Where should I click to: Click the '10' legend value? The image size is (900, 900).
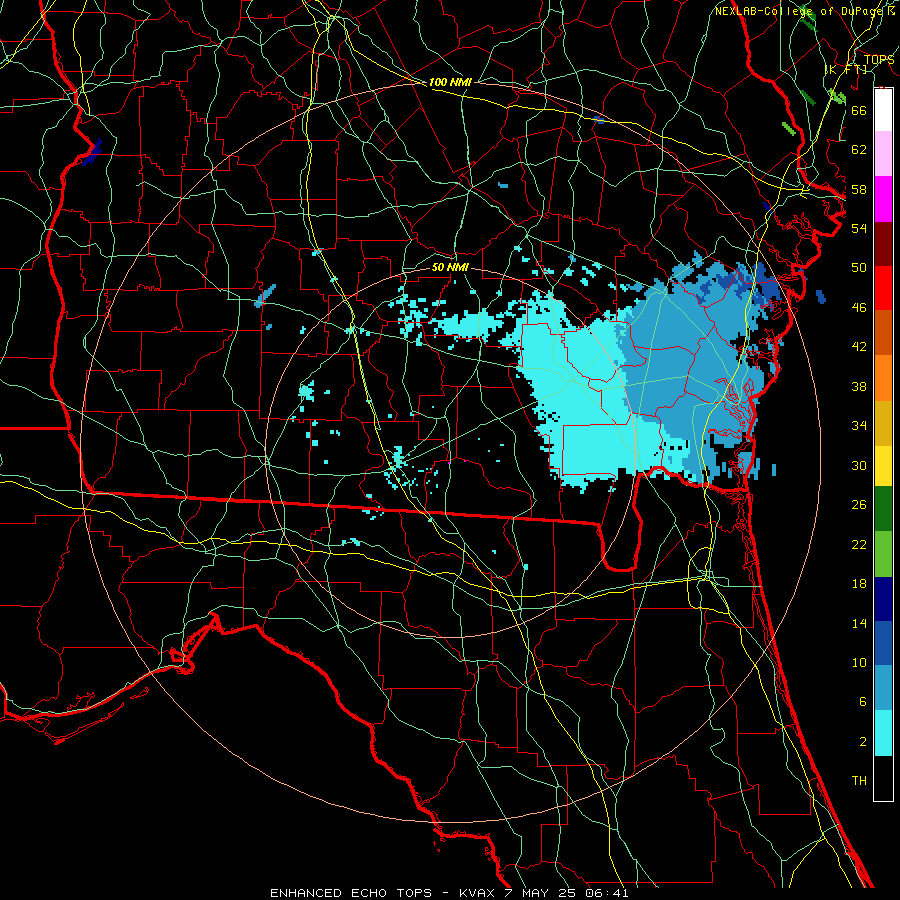(x=859, y=663)
